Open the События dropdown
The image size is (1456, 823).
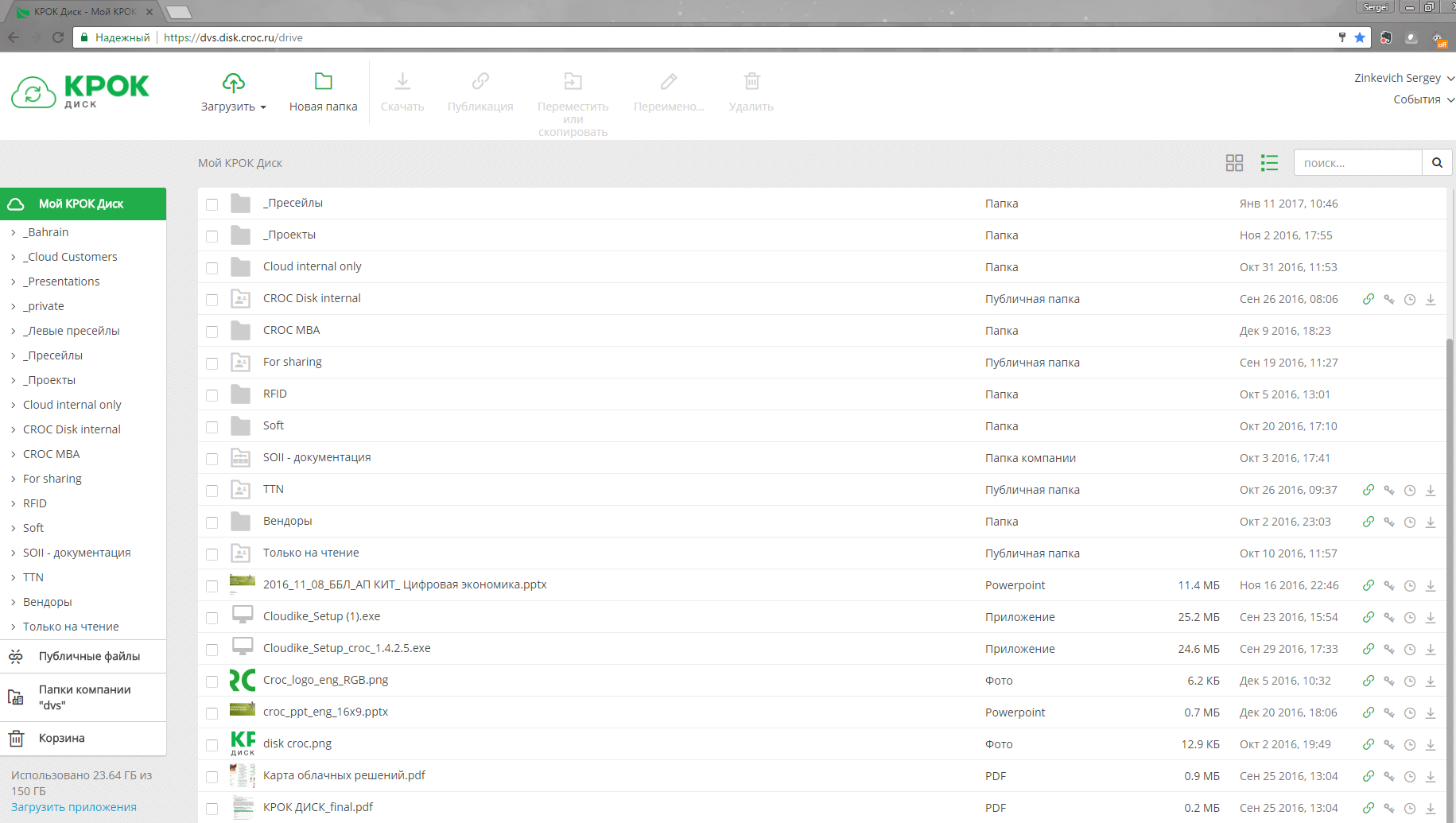tap(1423, 99)
